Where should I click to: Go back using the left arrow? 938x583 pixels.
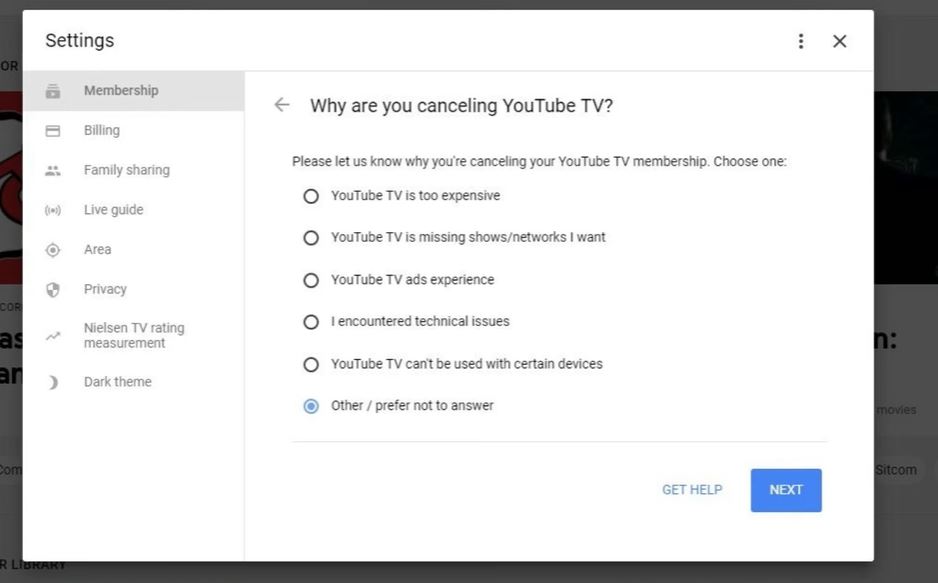point(282,105)
